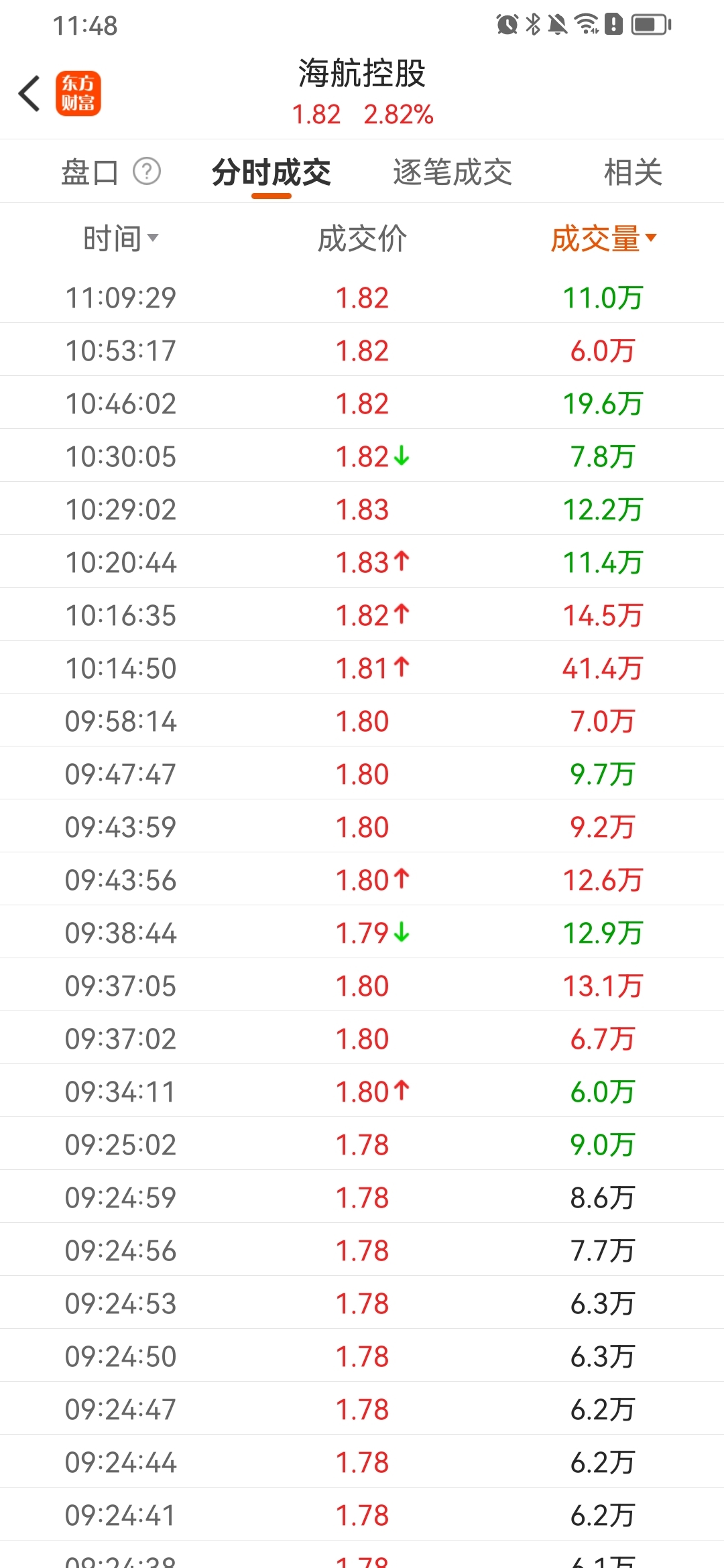Select the 分时成交 tab
The height and width of the screenshot is (1568, 724).
271,172
